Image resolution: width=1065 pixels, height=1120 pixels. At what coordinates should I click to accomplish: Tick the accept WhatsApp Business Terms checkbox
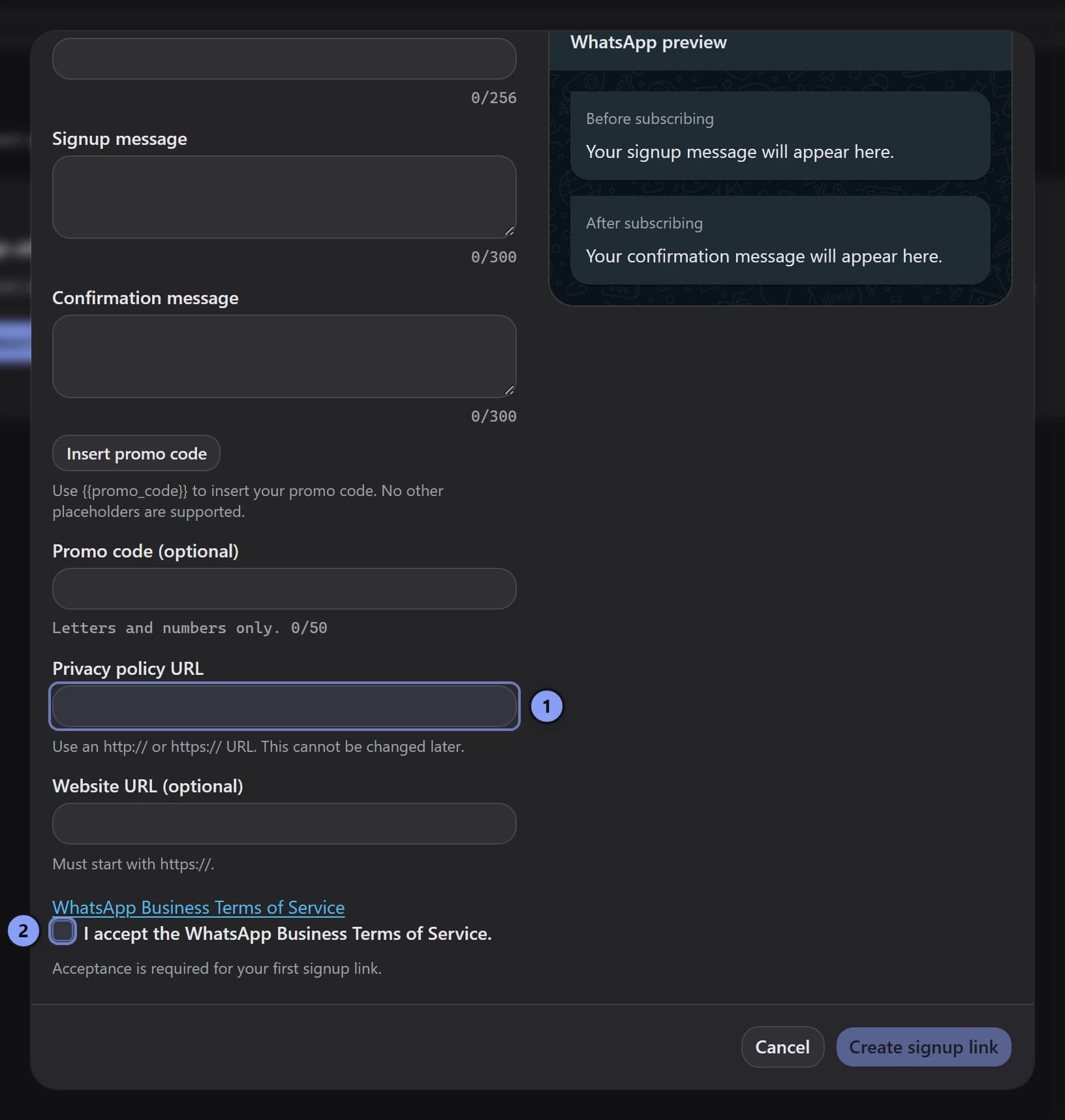63,931
